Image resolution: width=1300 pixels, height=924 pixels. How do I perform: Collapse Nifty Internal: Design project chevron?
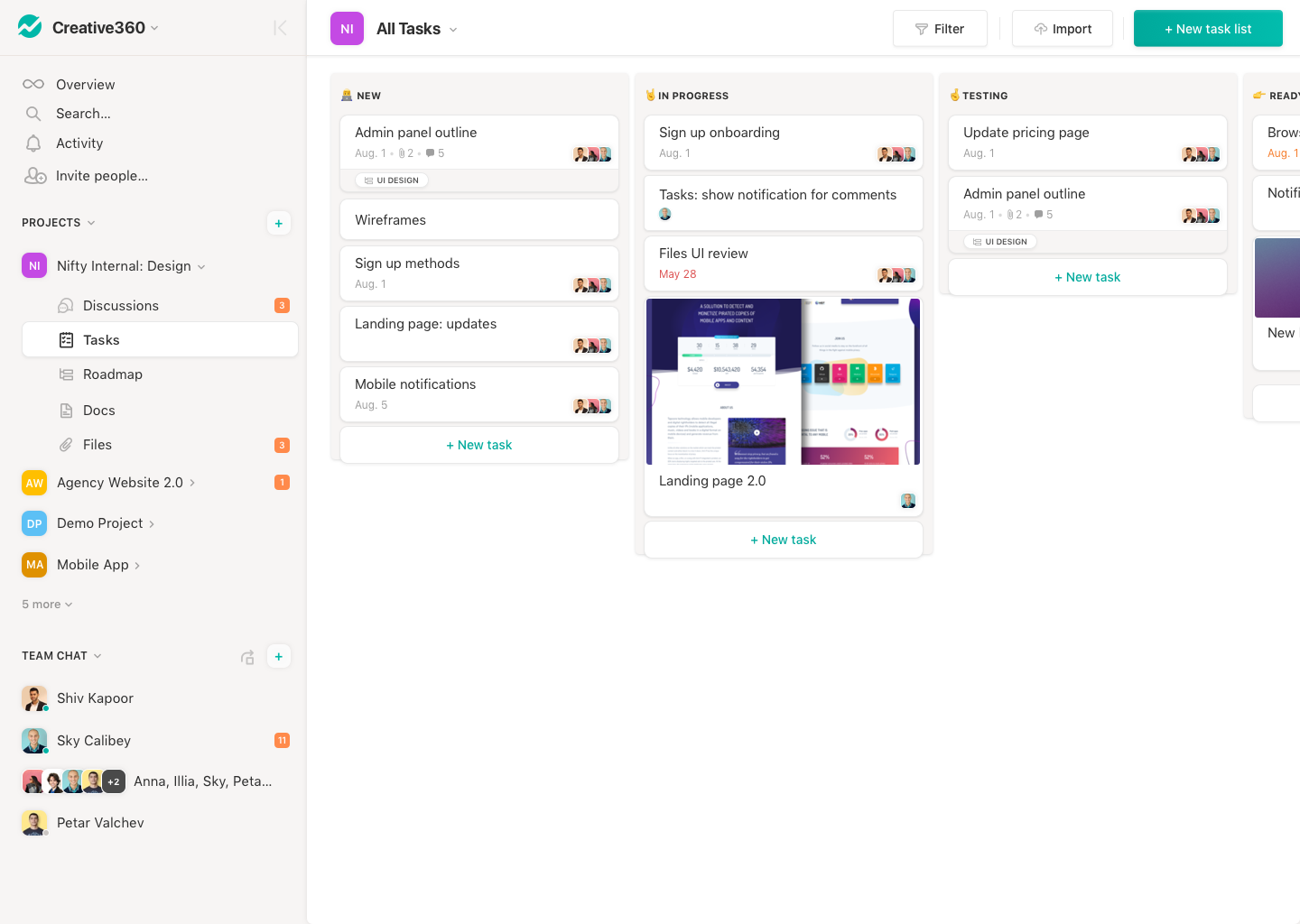(201, 267)
